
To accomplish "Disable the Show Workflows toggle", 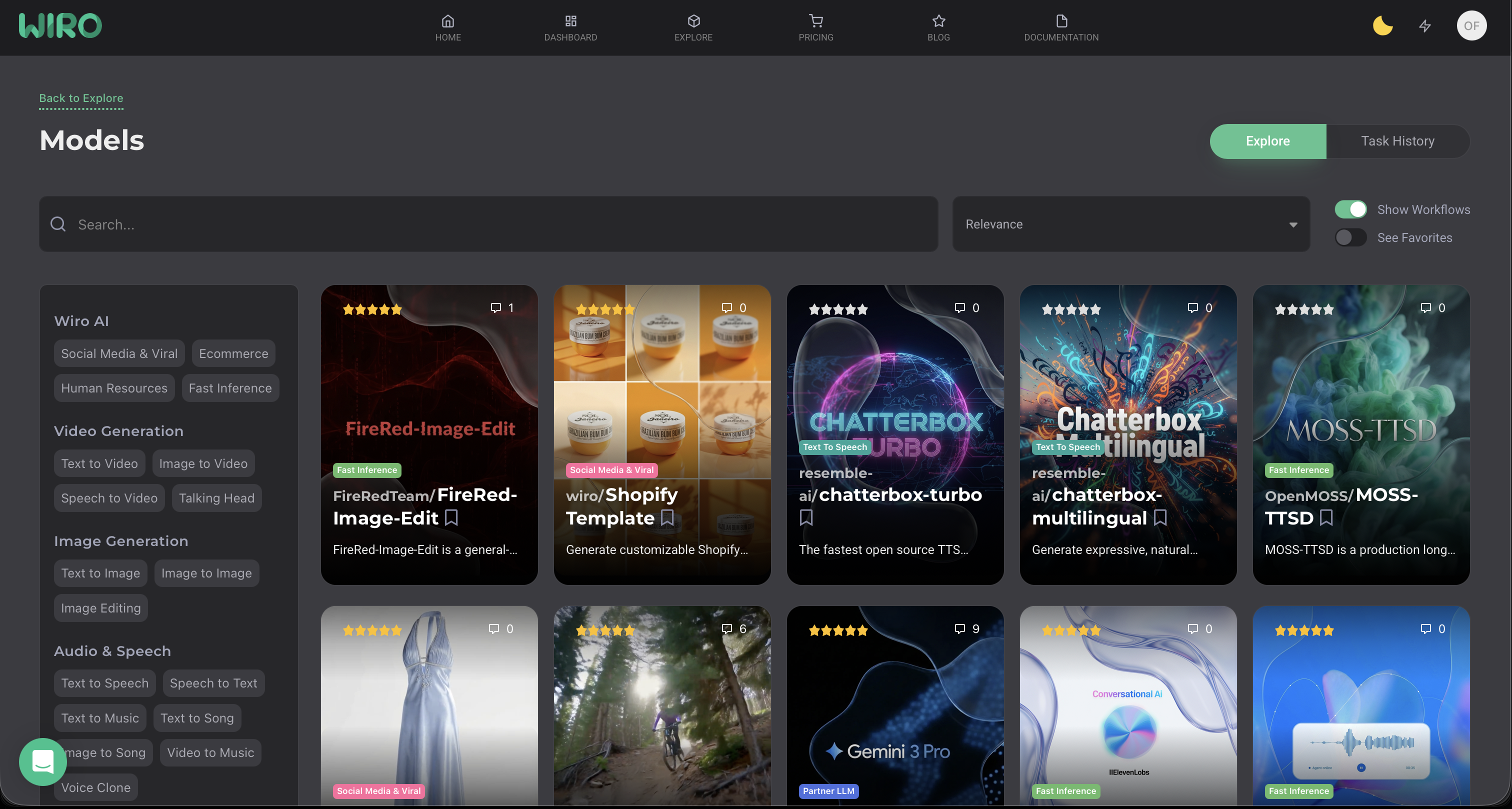I will (x=1350, y=209).
